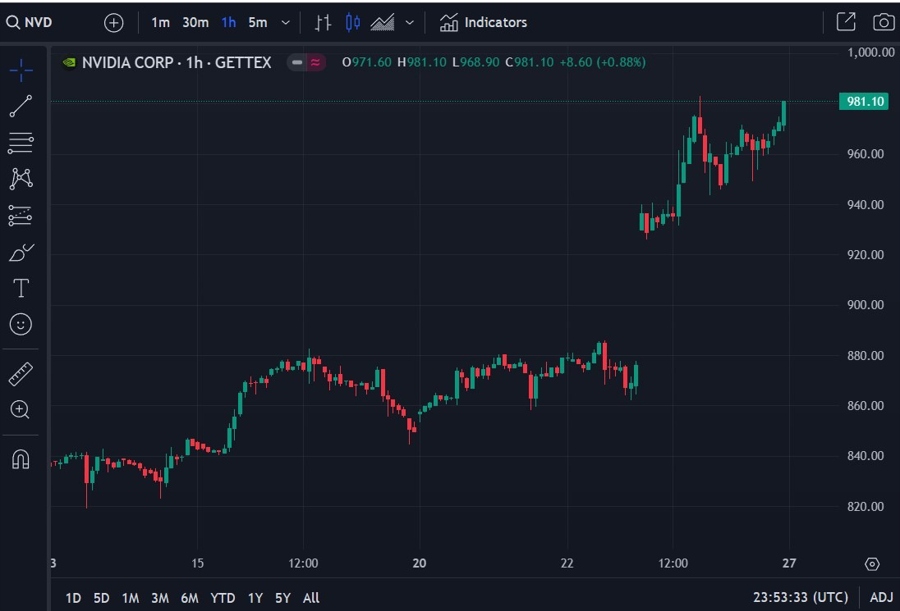Viewport: 900px width, 611px height.
Task: Open the Indicators dialog
Action: coord(483,22)
